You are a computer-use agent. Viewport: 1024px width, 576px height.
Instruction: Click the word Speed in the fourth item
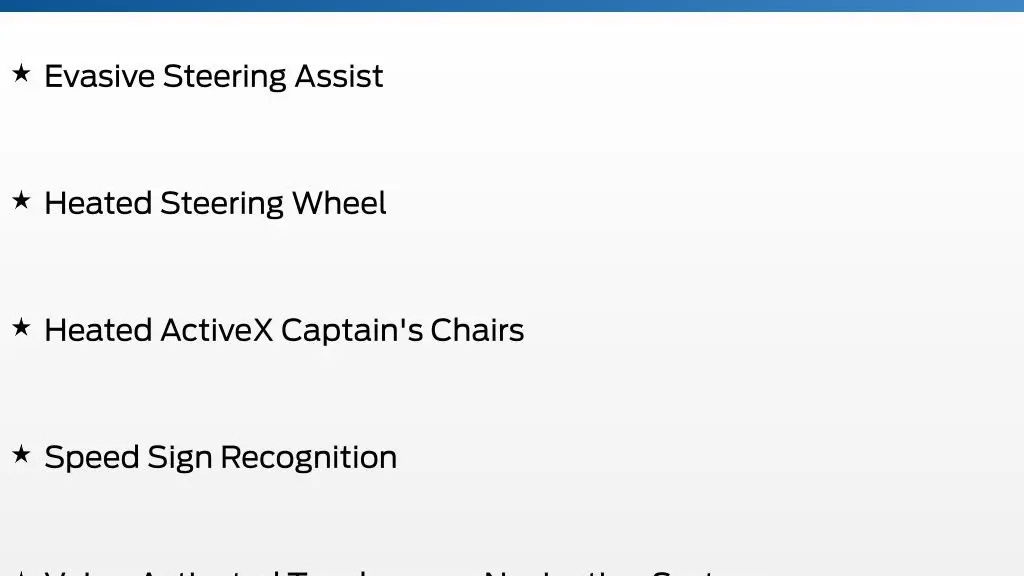coord(92,457)
